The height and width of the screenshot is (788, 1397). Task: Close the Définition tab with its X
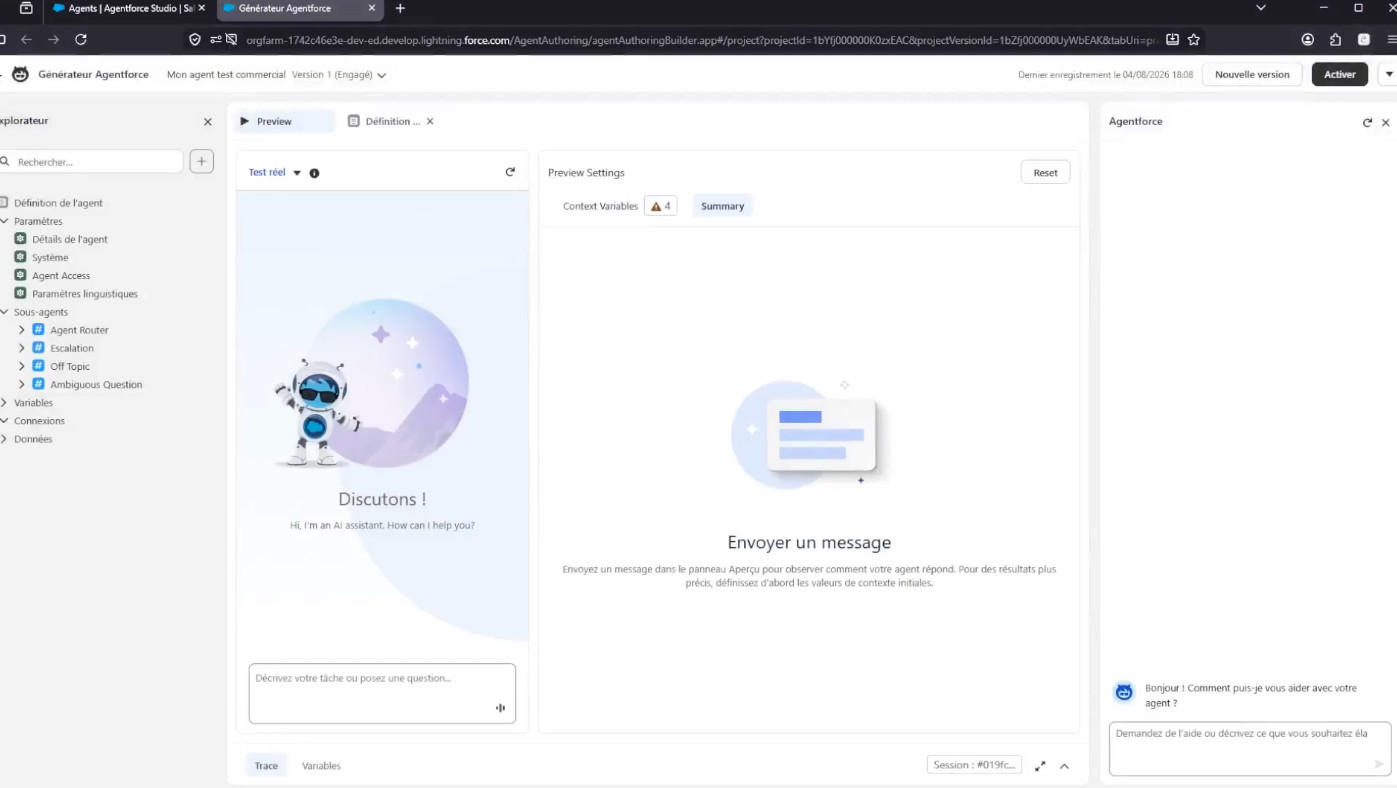click(x=430, y=121)
